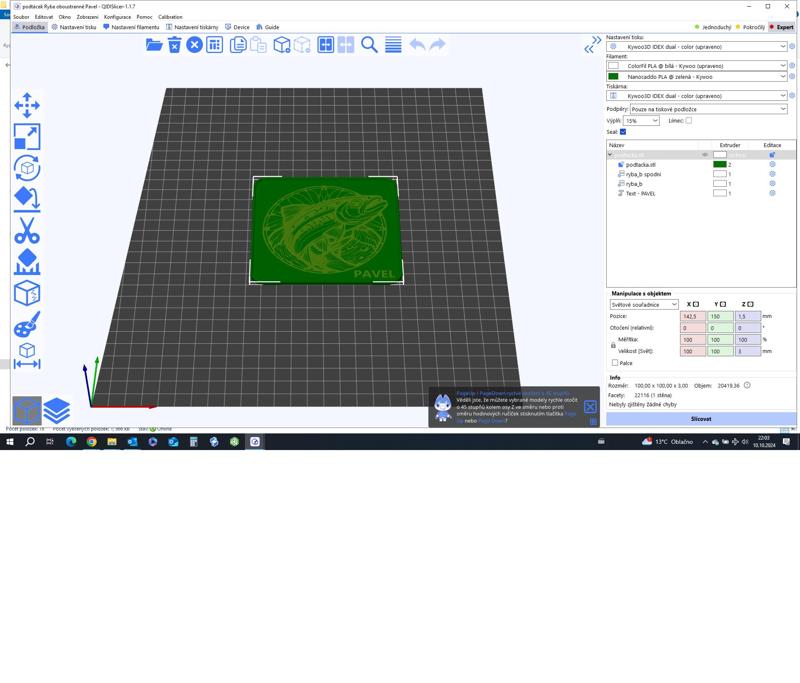Screen dimensions: 800x683
Task: Click green extruder swatch of podtacka.stl
Action: [719, 164]
